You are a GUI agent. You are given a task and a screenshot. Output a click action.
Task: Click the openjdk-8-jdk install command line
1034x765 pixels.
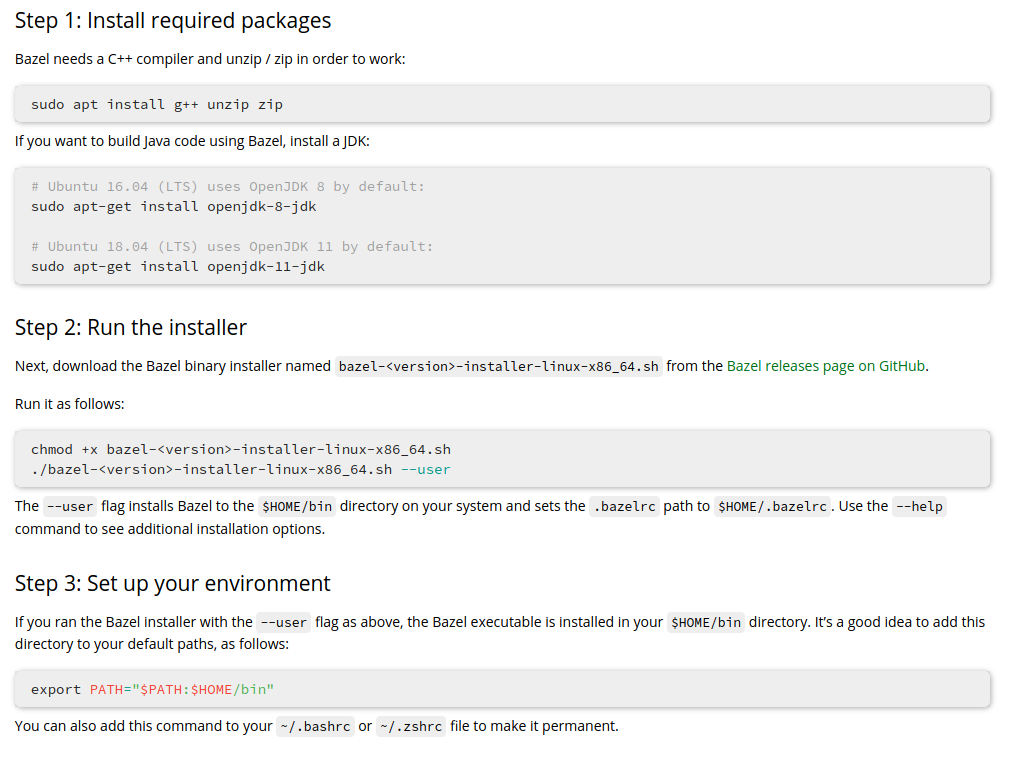click(x=174, y=207)
